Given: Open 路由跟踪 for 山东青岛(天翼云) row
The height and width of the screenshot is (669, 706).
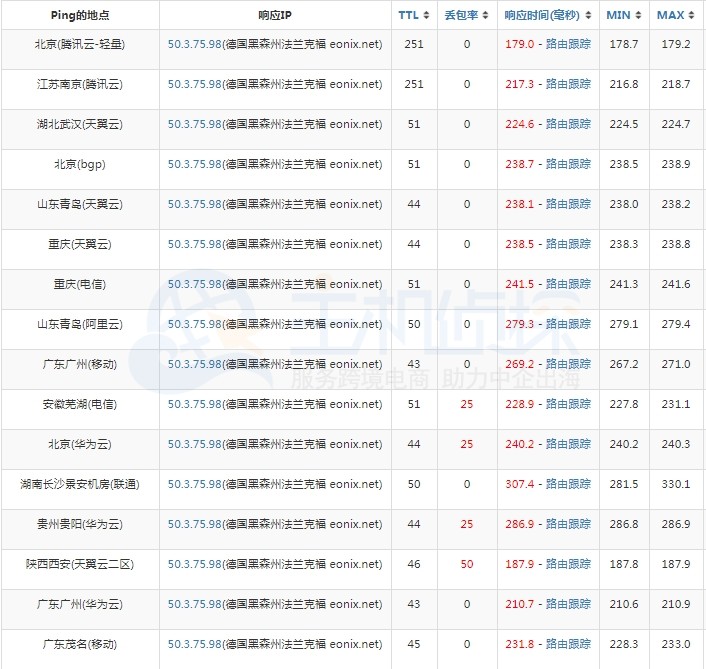Looking at the screenshot, I should coord(568,204).
